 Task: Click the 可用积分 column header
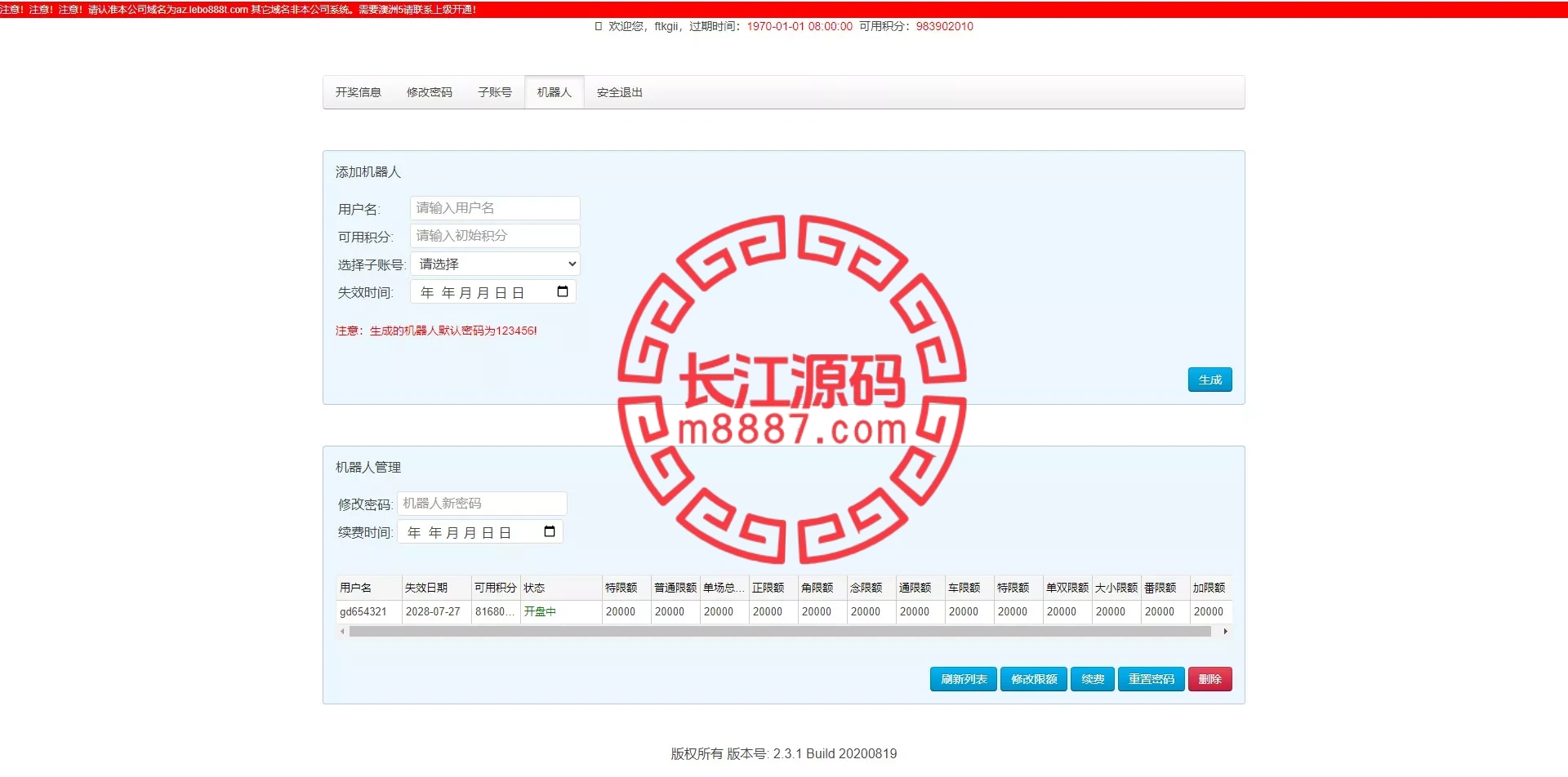tap(496, 588)
